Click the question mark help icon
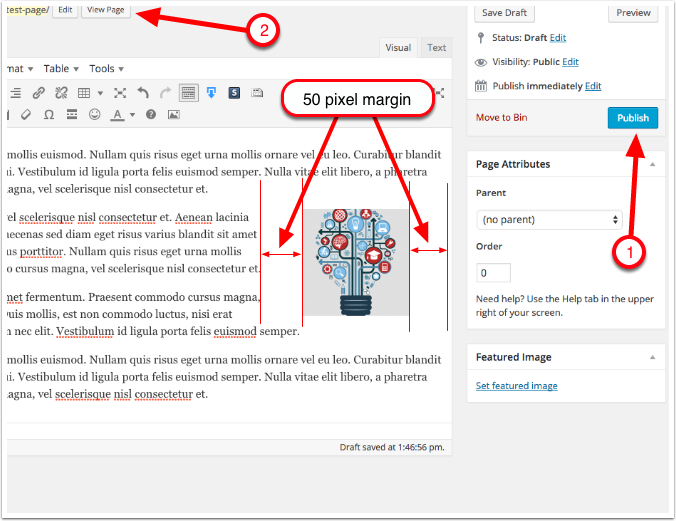Image resolution: width=676 pixels, height=521 pixels. point(151,114)
